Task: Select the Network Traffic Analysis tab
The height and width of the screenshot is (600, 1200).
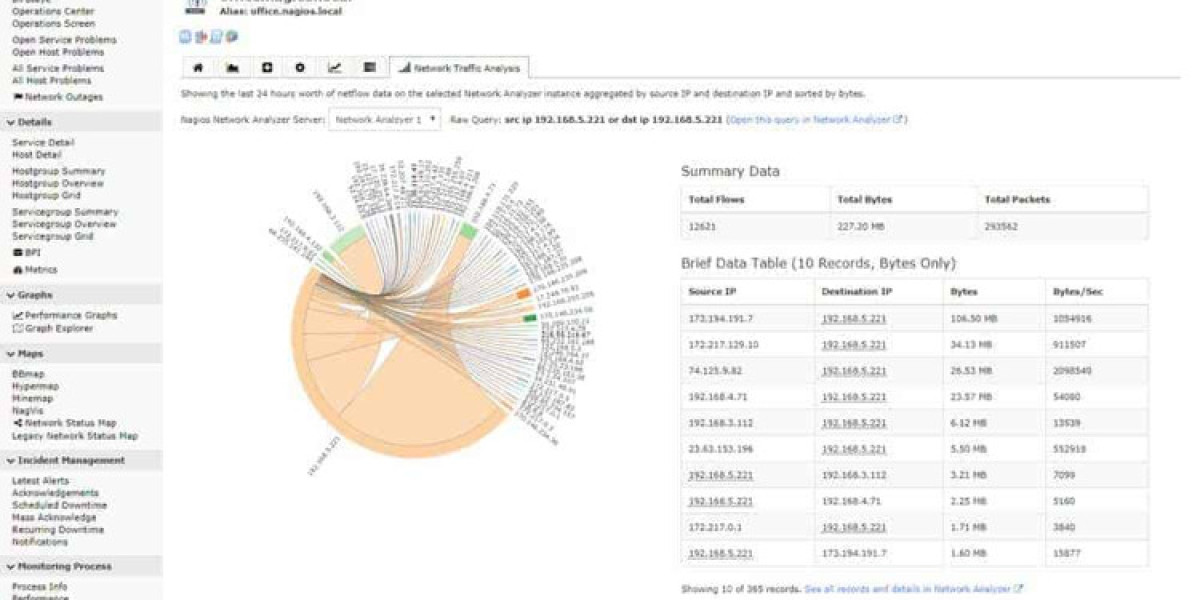Action: 459,68
